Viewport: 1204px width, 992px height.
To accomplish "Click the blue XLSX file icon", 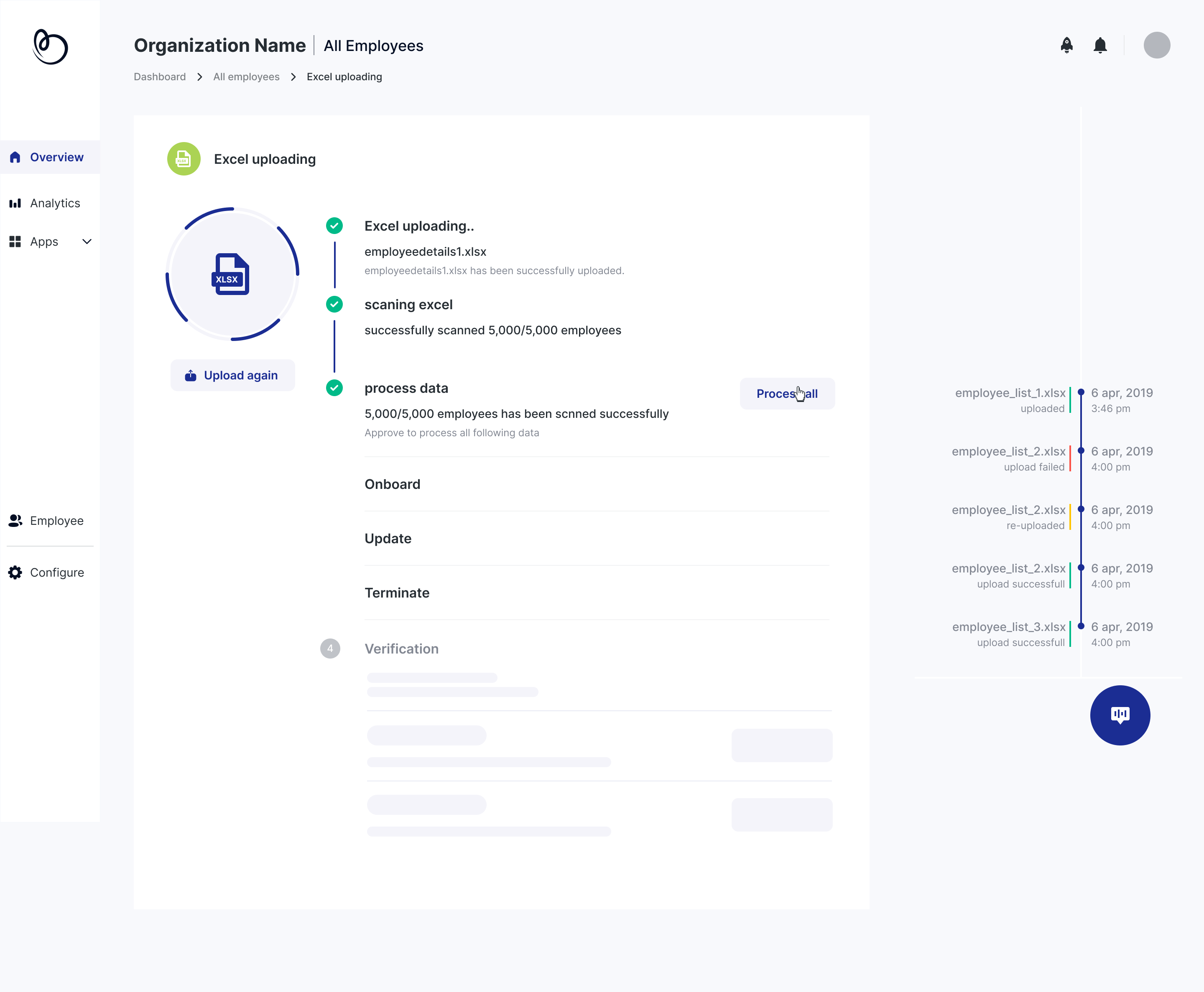I will click(x=231, y=276).
